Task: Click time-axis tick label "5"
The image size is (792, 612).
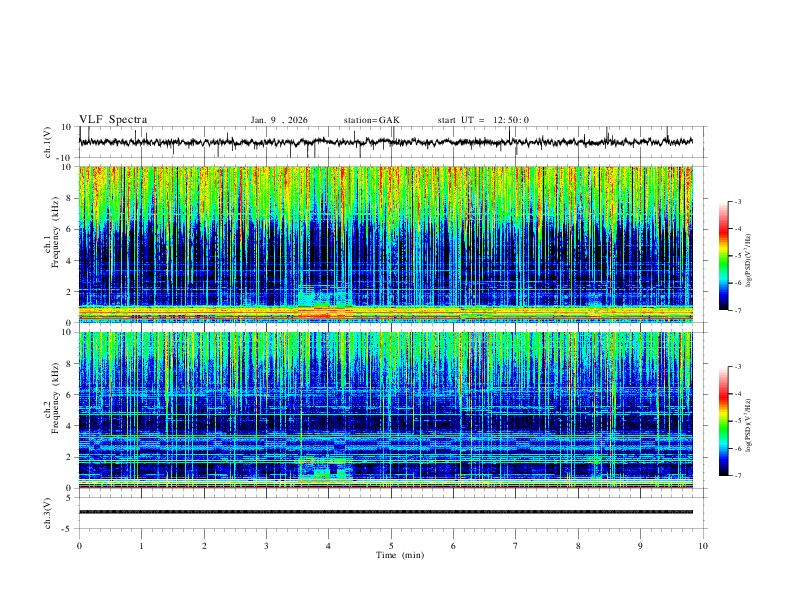Action: coord(391,546)
